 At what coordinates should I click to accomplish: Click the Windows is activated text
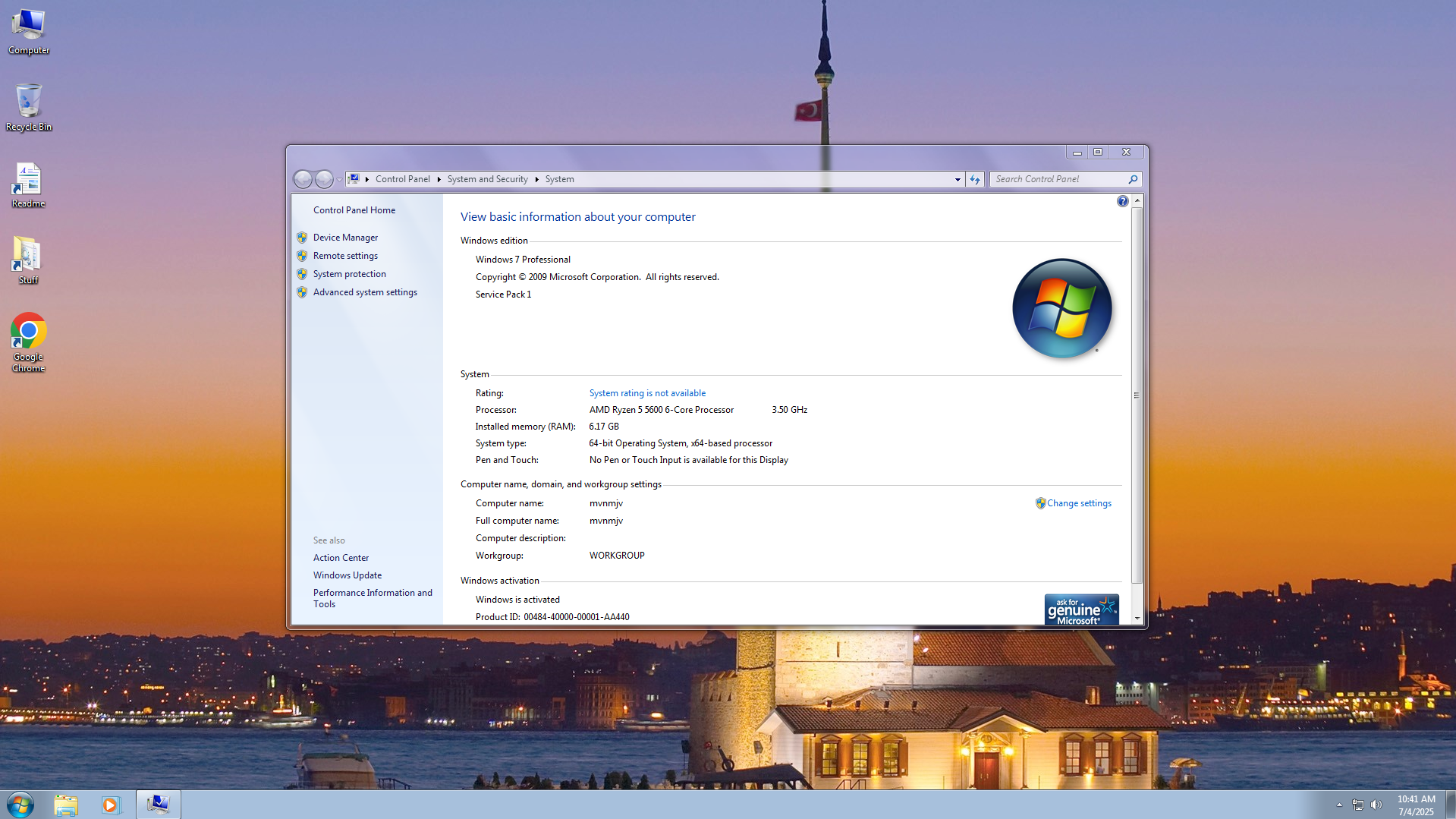click(517, 600)
